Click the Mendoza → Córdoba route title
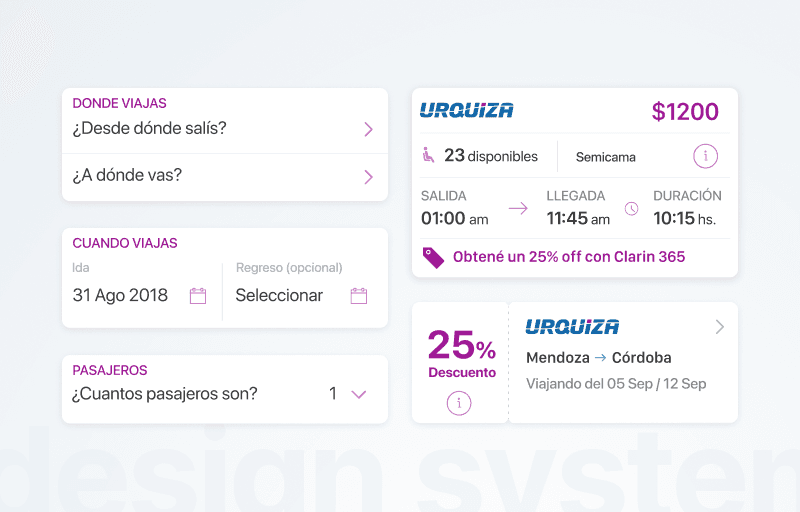Viewport: 800px width, 512px height. tap(598, 357)
